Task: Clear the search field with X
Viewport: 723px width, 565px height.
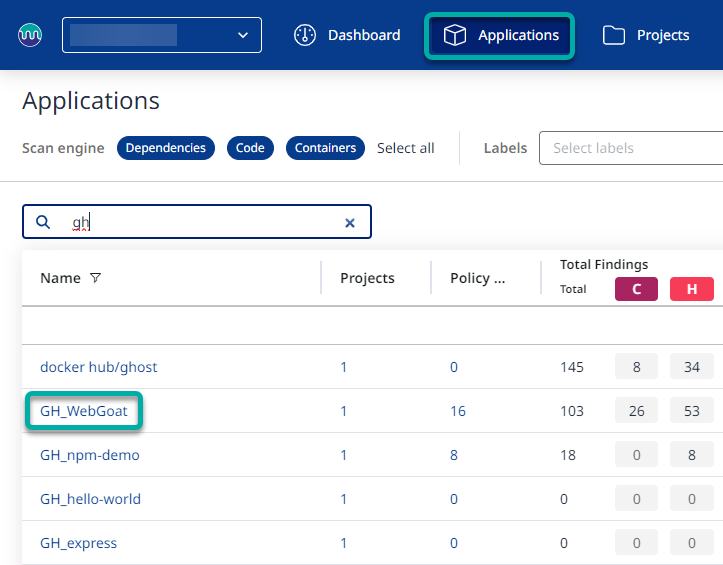Action: [x=350, y=223]
